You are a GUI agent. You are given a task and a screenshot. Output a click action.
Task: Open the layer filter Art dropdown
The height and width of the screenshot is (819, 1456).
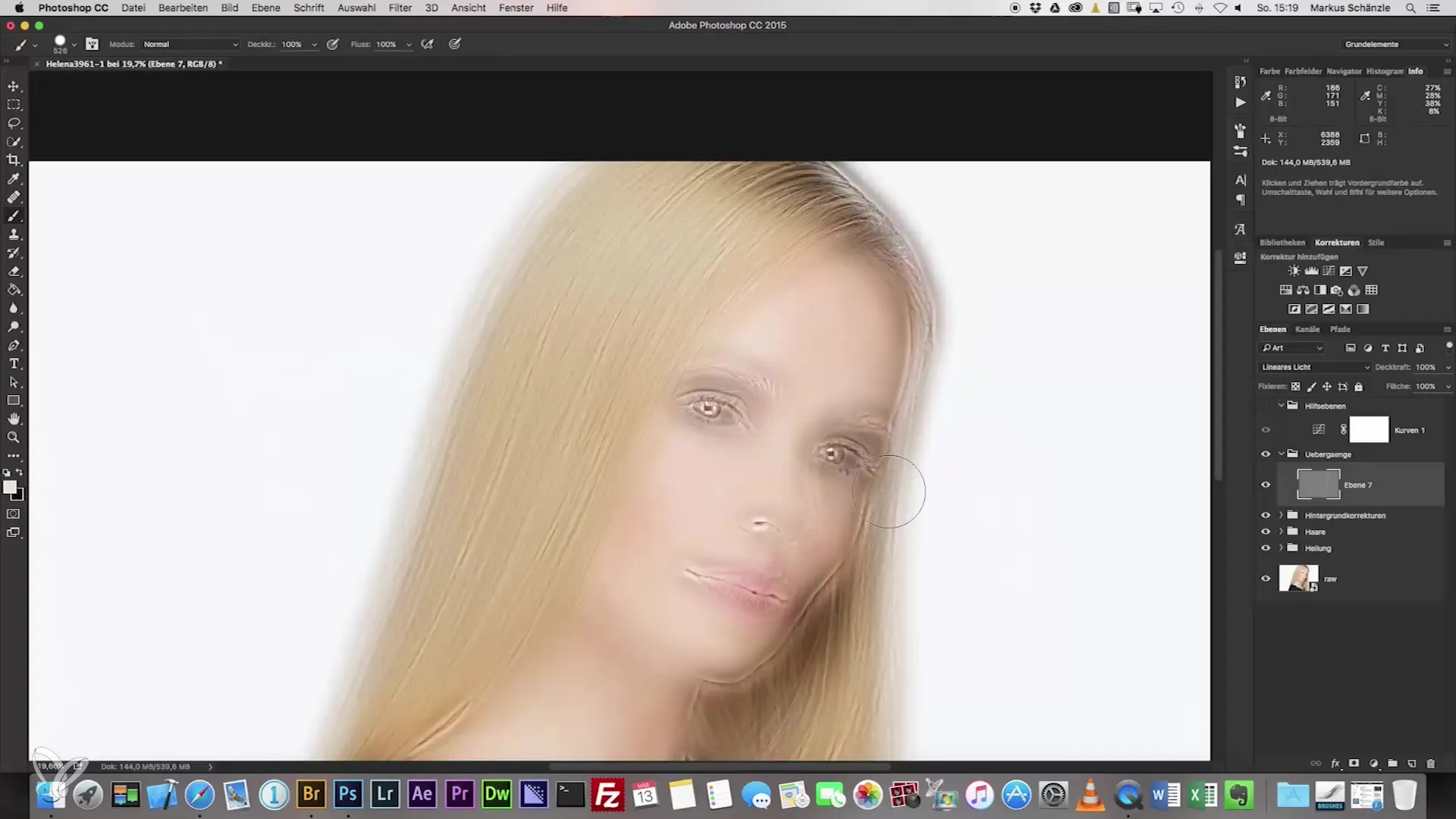(1291, 348)
